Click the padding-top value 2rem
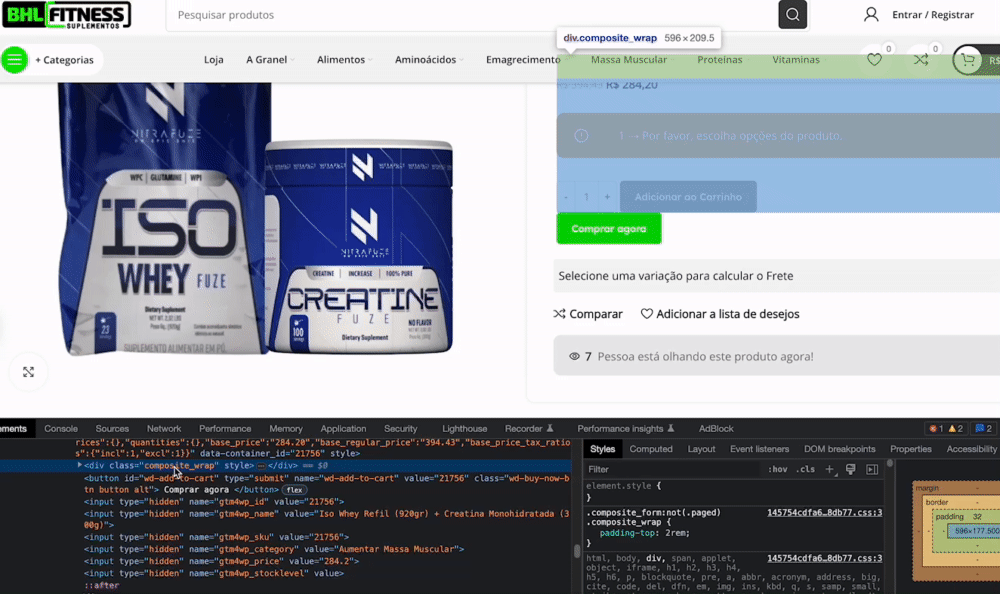This screenshot has width=1000, height=594. point(677,533)
